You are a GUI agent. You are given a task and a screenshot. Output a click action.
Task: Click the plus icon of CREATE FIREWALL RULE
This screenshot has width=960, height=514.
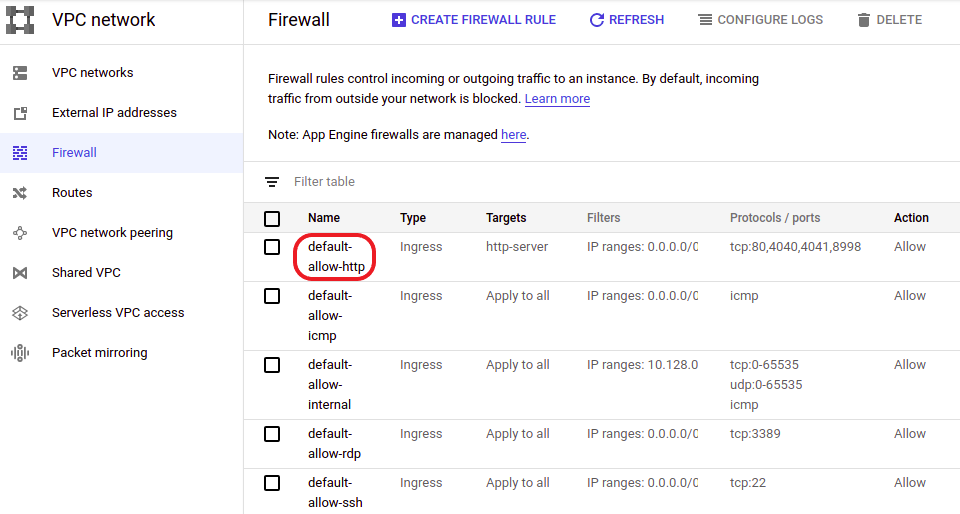pos(399,20)
